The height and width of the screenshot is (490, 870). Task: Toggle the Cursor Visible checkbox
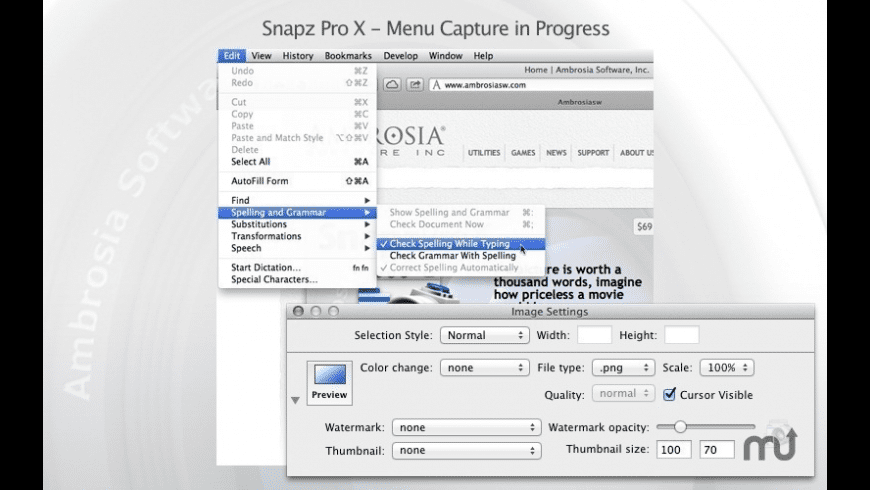coord(670,395)
